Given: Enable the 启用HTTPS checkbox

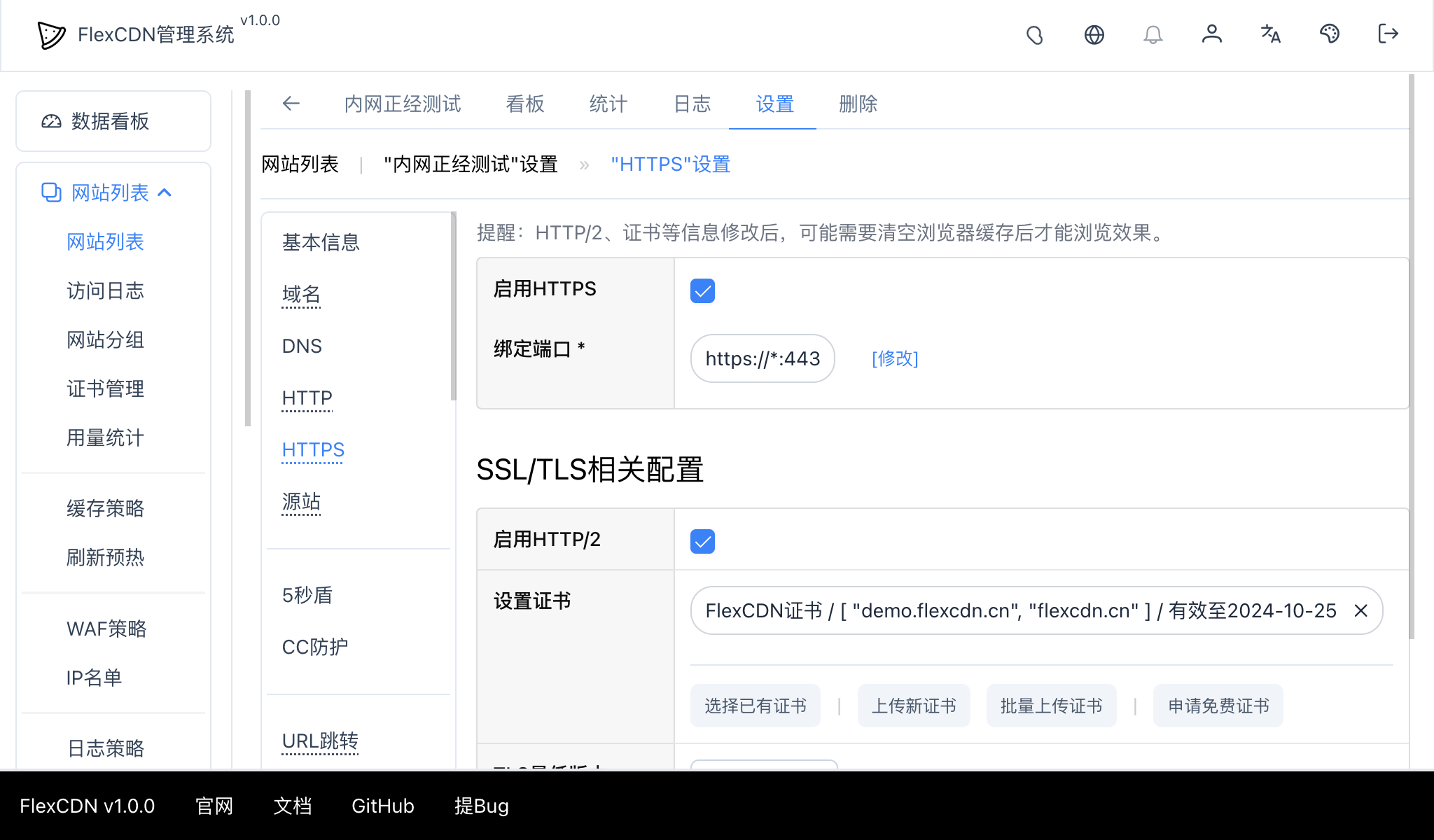Looking at the screenshot, I should (x=702, y=290).
